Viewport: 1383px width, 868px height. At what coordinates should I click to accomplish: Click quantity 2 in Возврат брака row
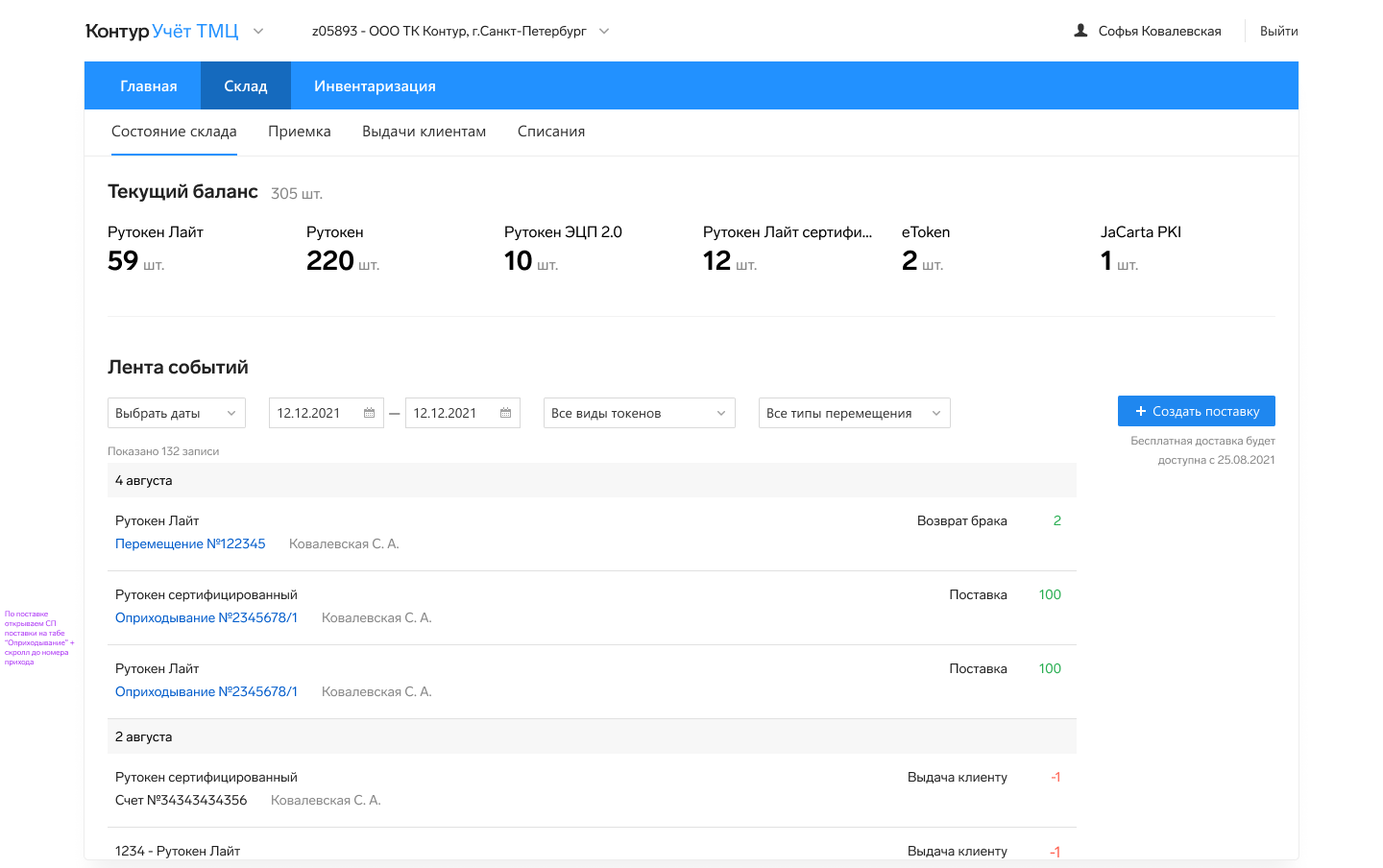pos(1057,520)
